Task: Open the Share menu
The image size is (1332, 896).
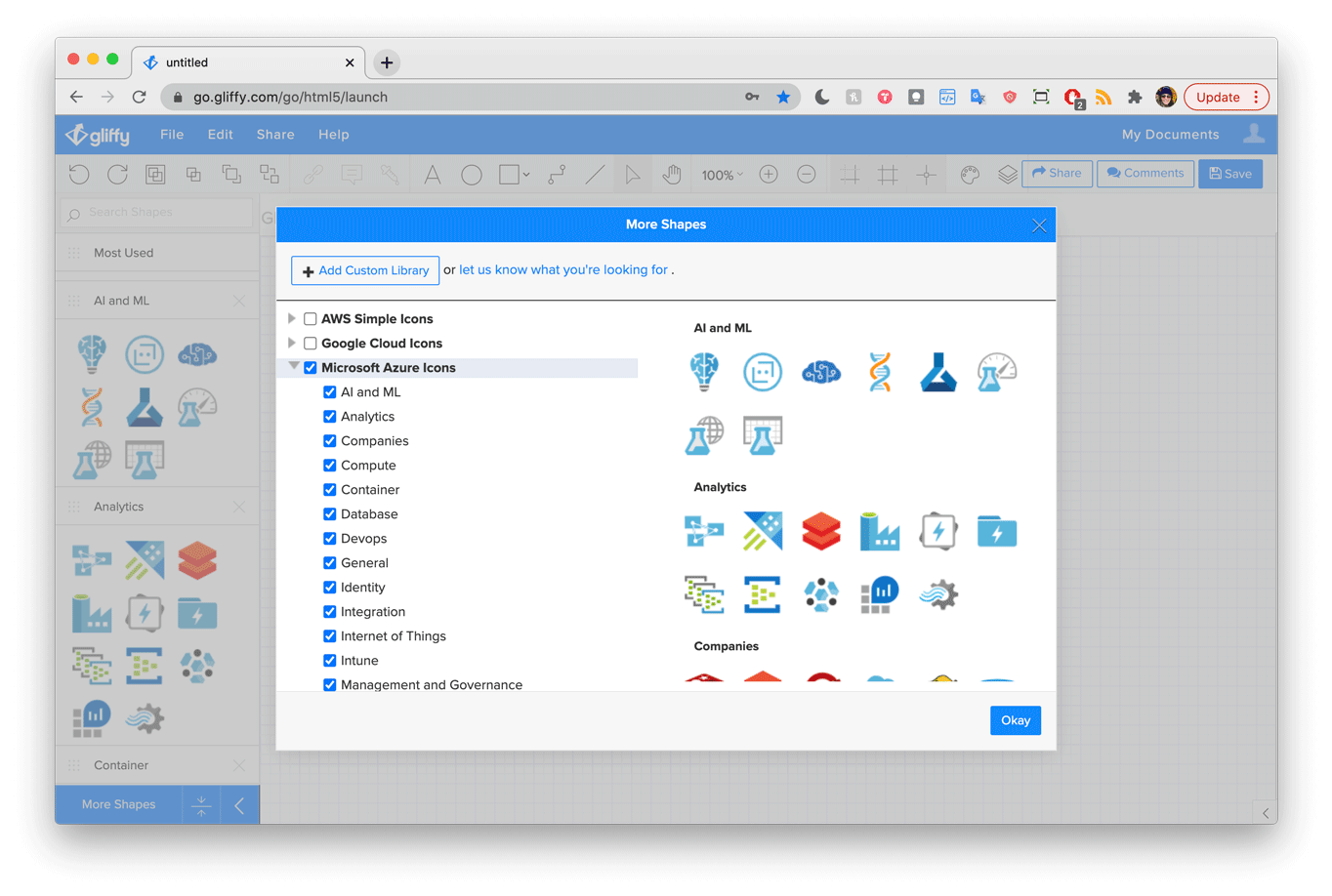Action: (275, 135)
